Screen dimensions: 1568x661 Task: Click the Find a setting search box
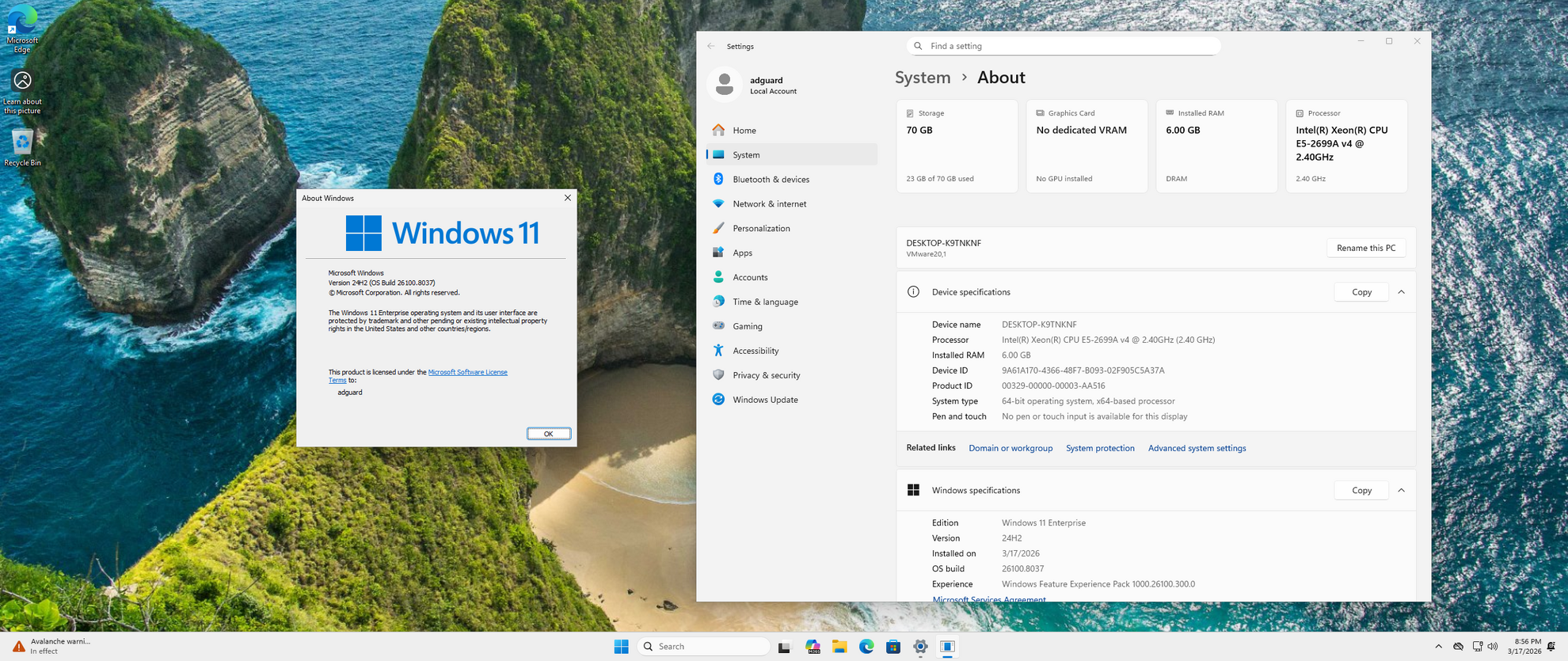[1063, 46]
